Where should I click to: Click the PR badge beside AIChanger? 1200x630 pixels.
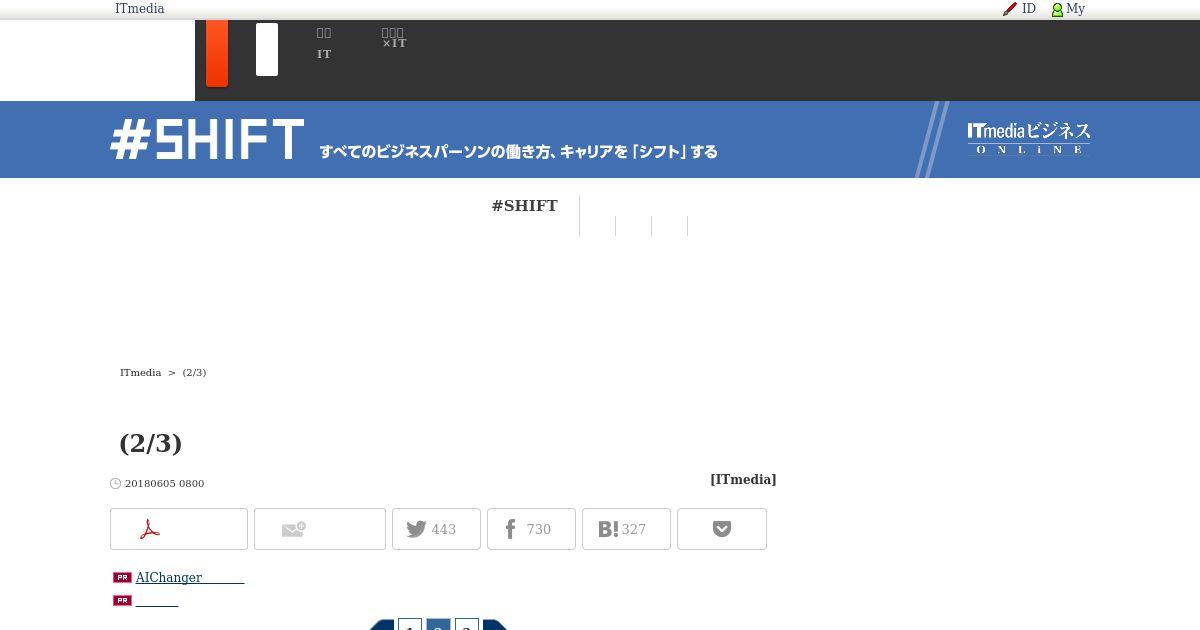(x=122, y=578)
